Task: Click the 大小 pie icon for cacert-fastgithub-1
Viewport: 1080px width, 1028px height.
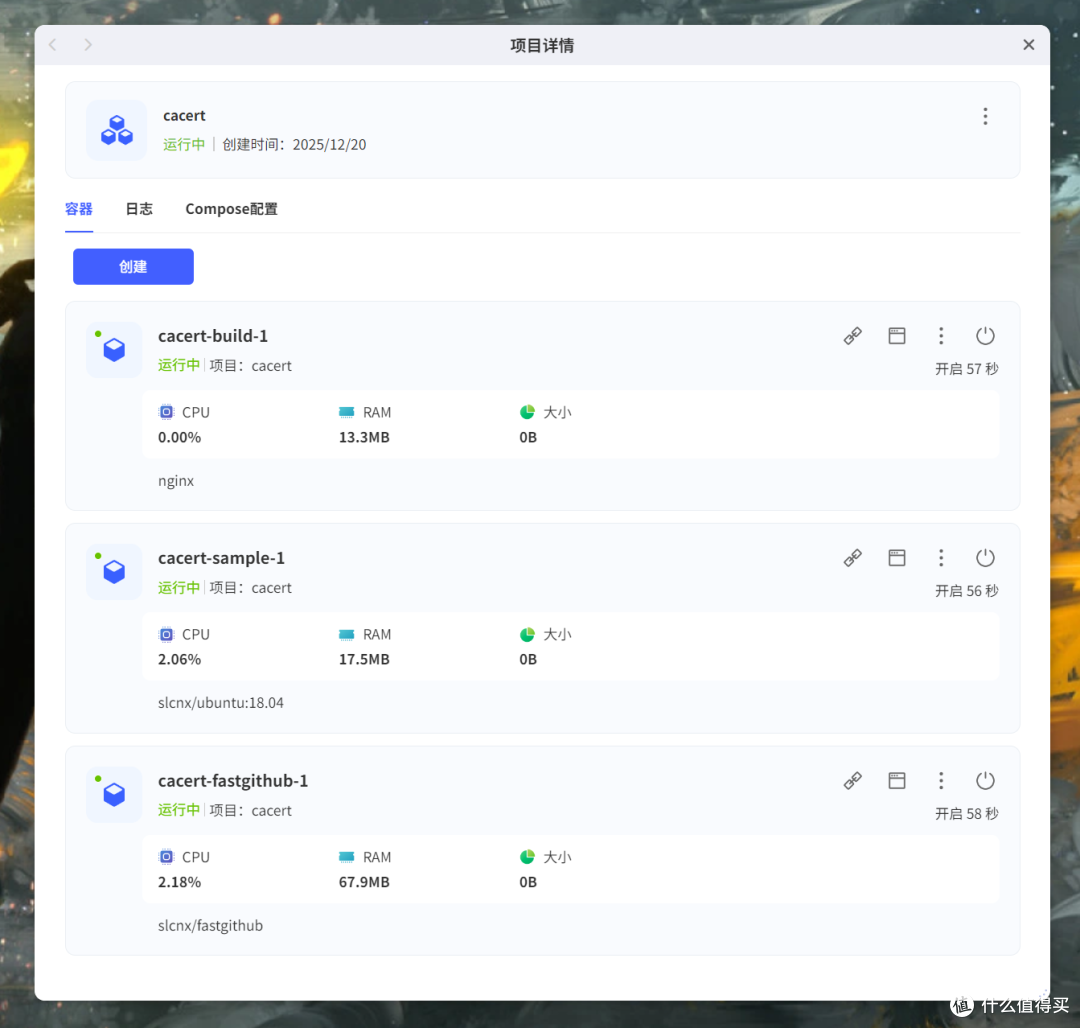Action: click(x=528, y=857)
